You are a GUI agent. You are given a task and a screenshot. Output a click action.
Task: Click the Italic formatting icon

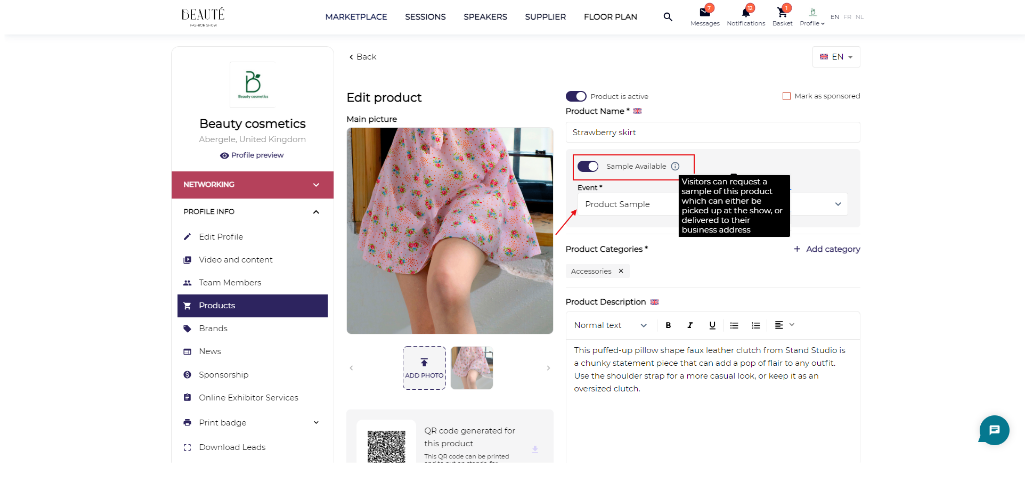[690, 325]
